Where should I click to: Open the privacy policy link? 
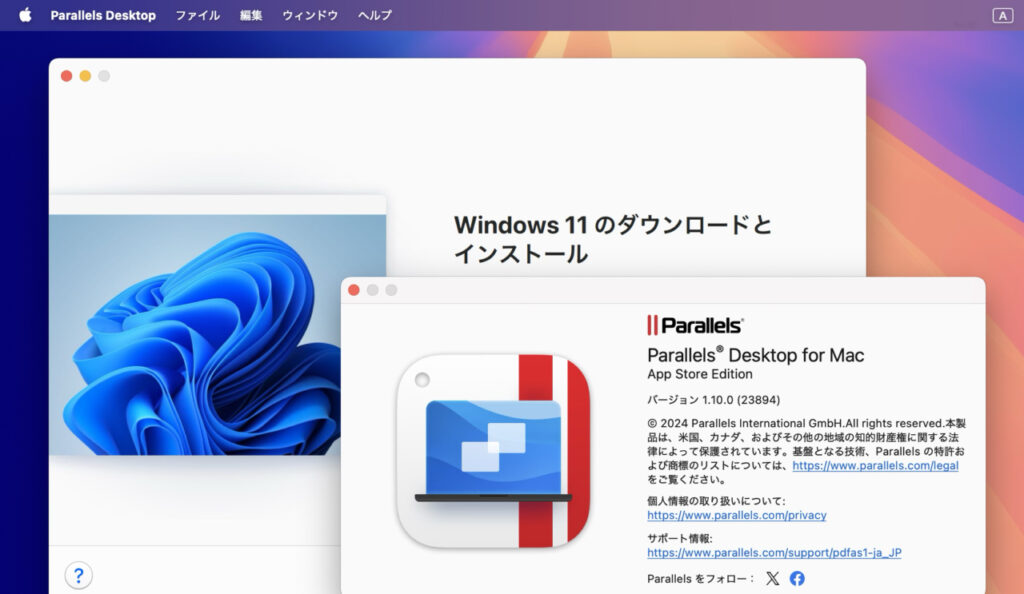point(736,515)
